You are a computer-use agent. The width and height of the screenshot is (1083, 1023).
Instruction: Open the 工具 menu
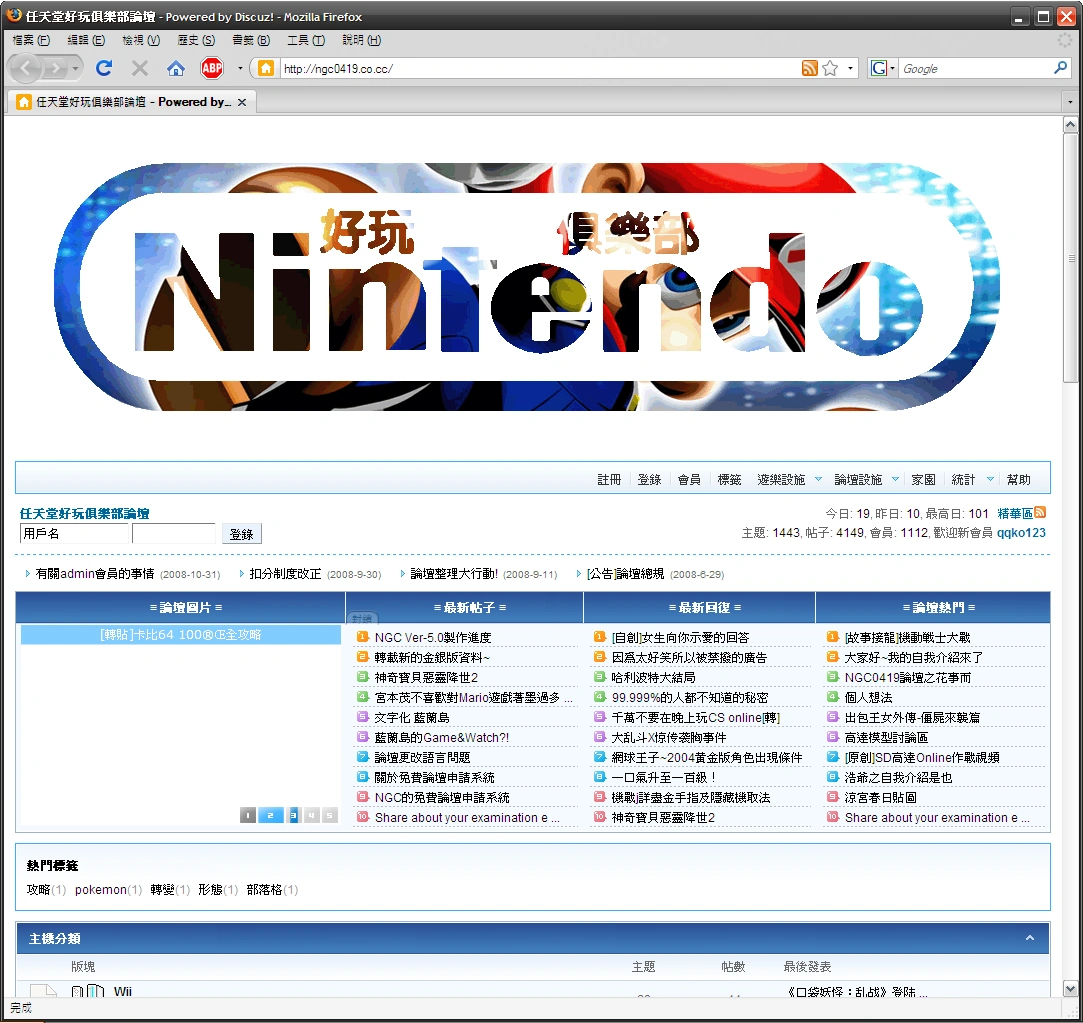tap(306, 40)
